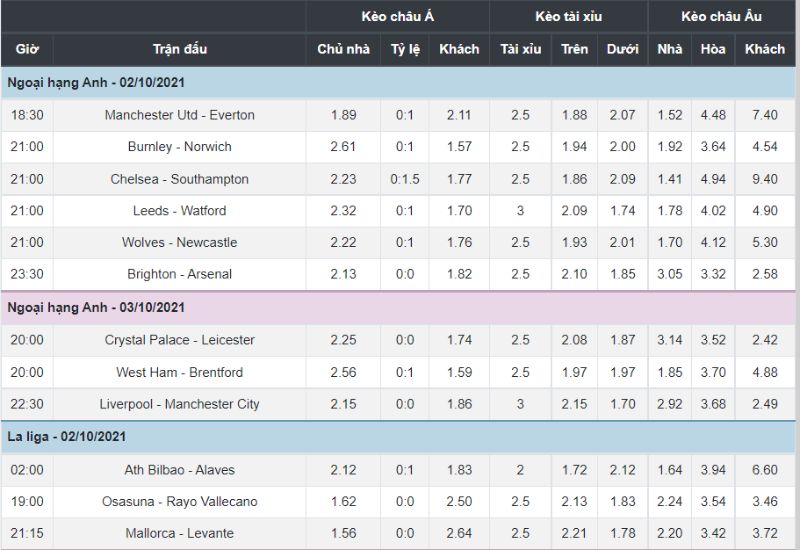Viewport: 800px width, 550px height.
Task: Select home odds 1.89 for Manchester Utd
Action: pos(343,115)
